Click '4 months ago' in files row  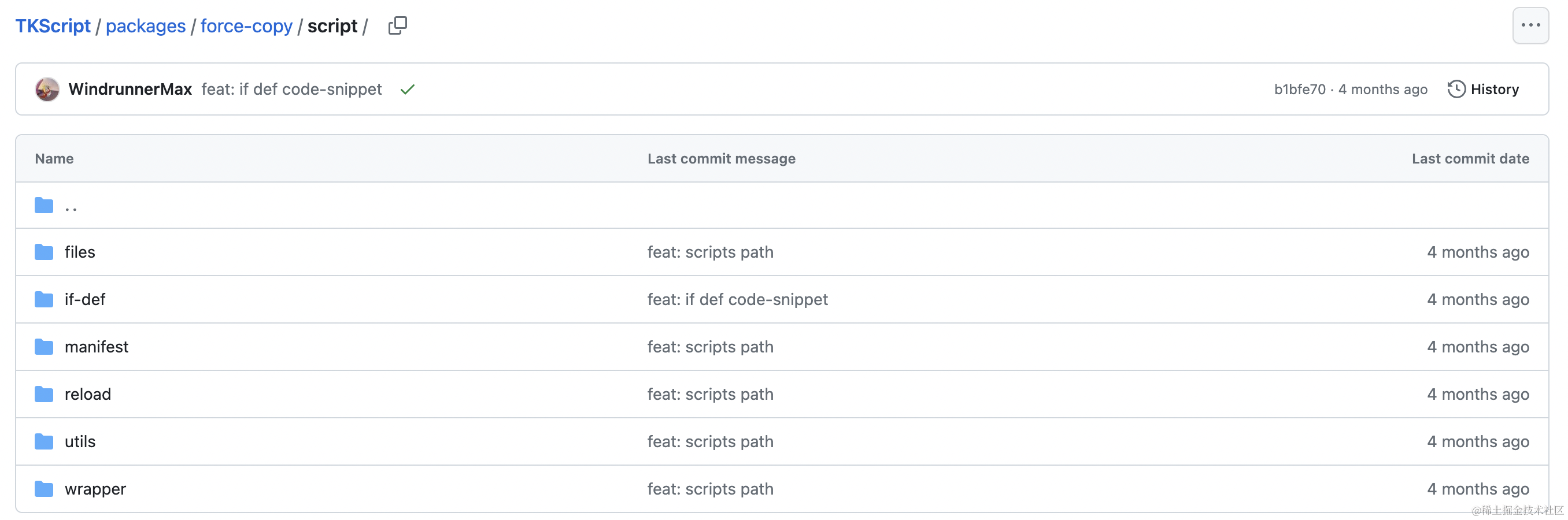click(x=1478, y=252)
